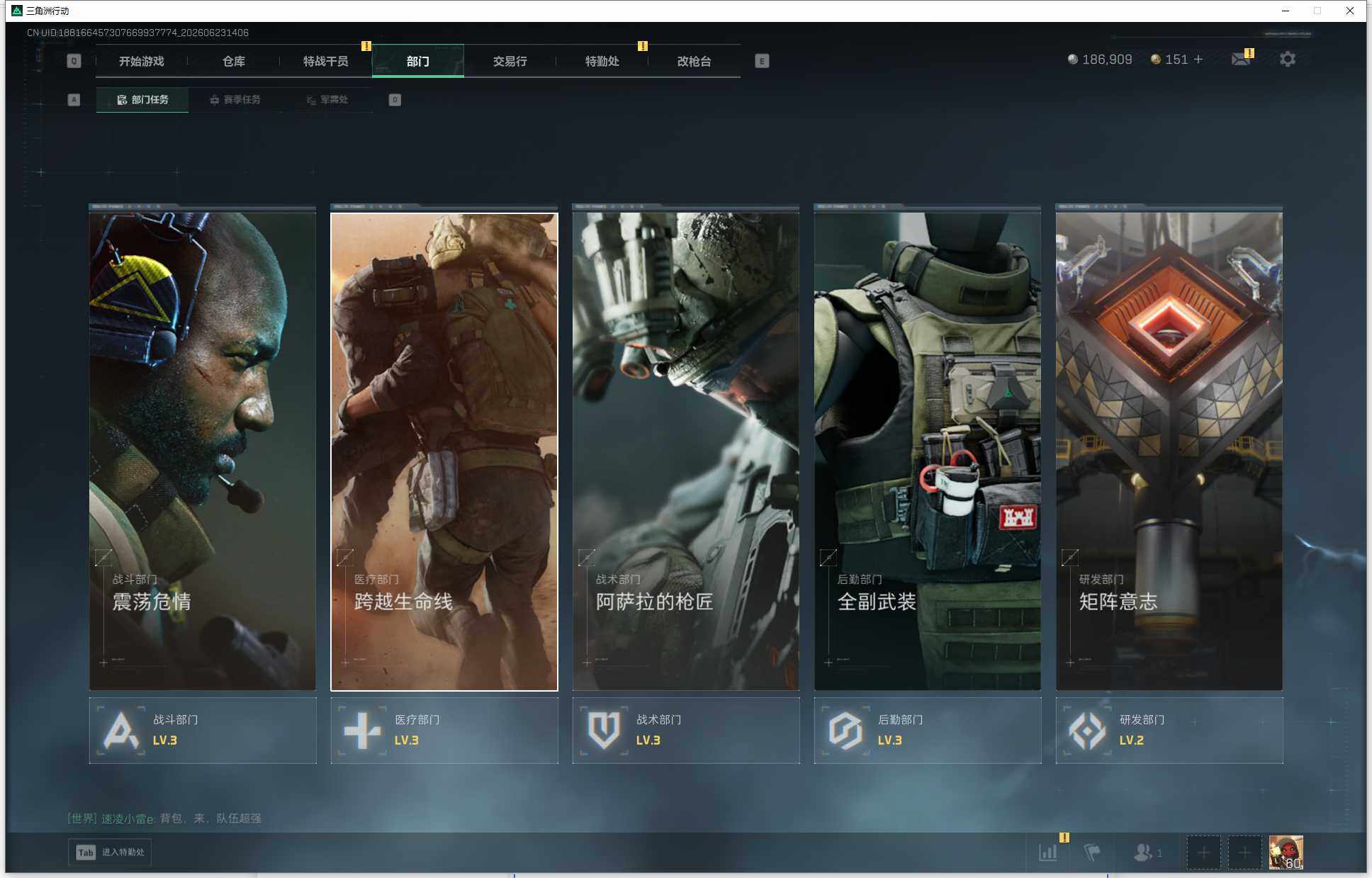The image size is (1372, 878).
Task: Open the 交易行 tab
Action: click(510, 61)
